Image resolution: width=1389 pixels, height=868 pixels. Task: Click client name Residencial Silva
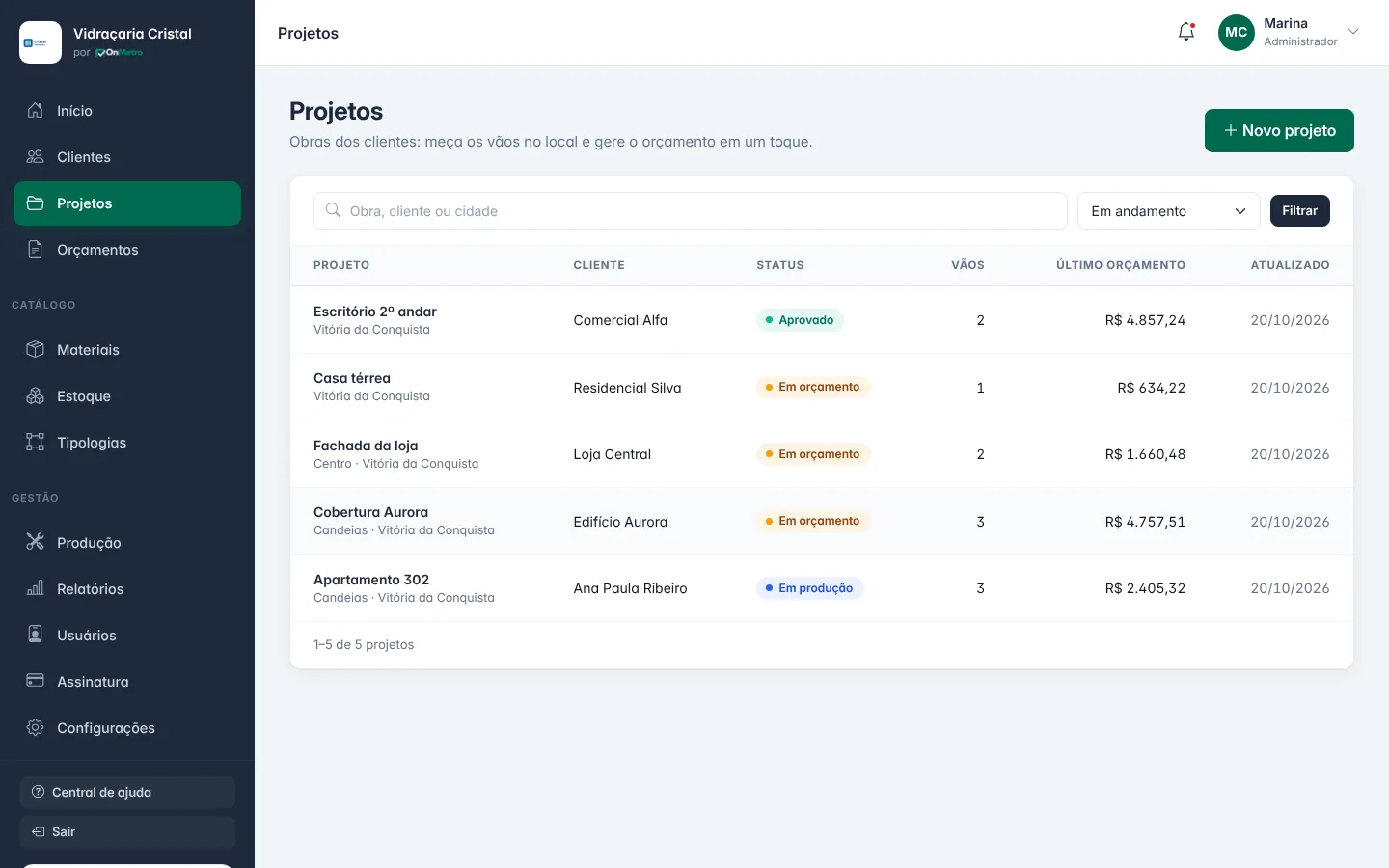[x=627, y=388]
